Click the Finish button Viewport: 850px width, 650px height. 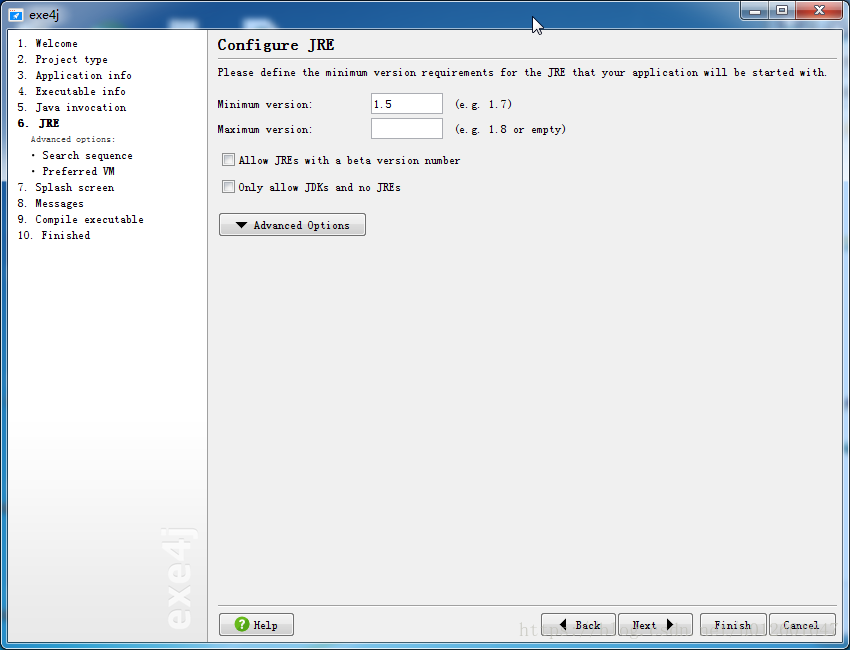pyautogui.click(x=733, y=625)
